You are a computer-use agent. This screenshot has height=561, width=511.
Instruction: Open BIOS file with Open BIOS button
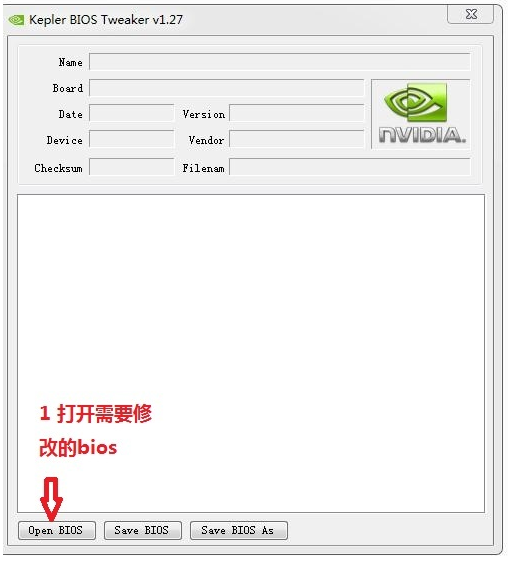coord(57,530)
